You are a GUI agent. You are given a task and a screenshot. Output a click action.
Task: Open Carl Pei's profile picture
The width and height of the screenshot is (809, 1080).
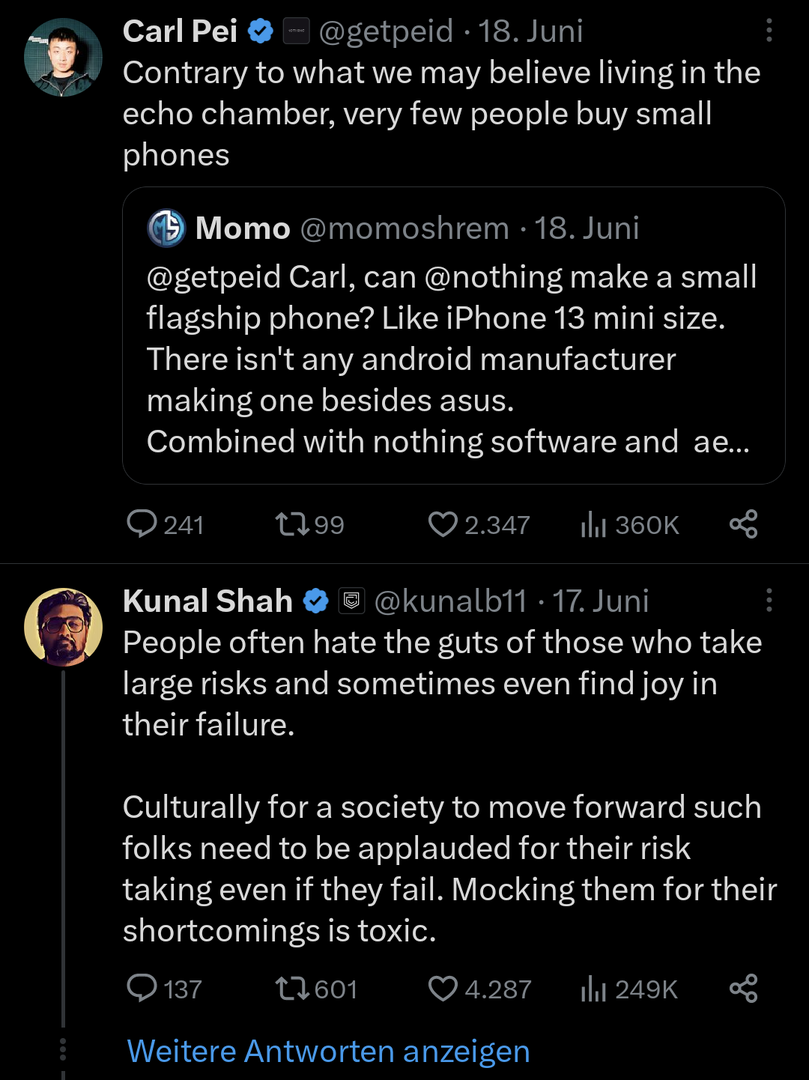[63, 57]
